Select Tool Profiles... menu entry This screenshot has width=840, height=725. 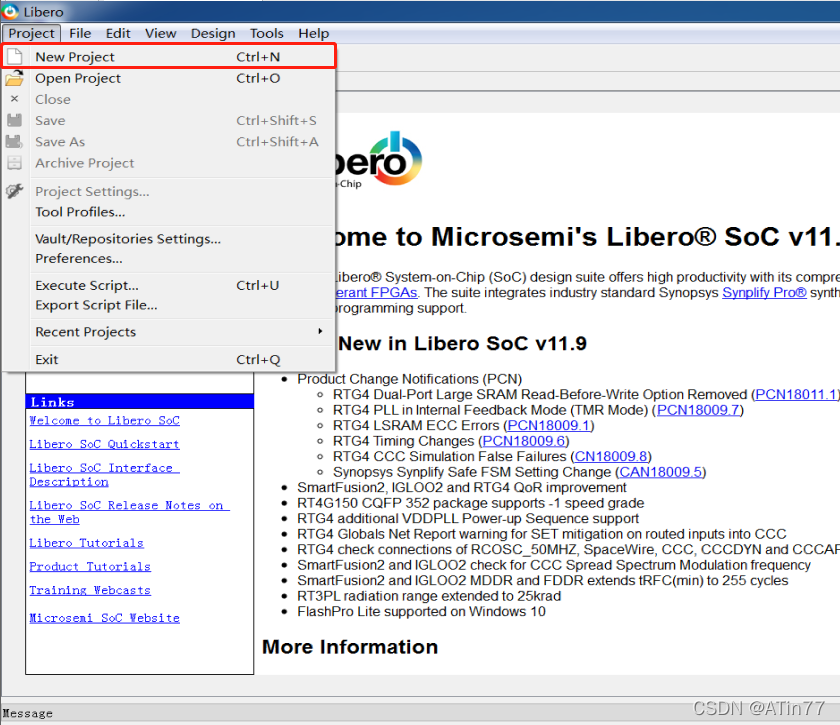point(169,212)
